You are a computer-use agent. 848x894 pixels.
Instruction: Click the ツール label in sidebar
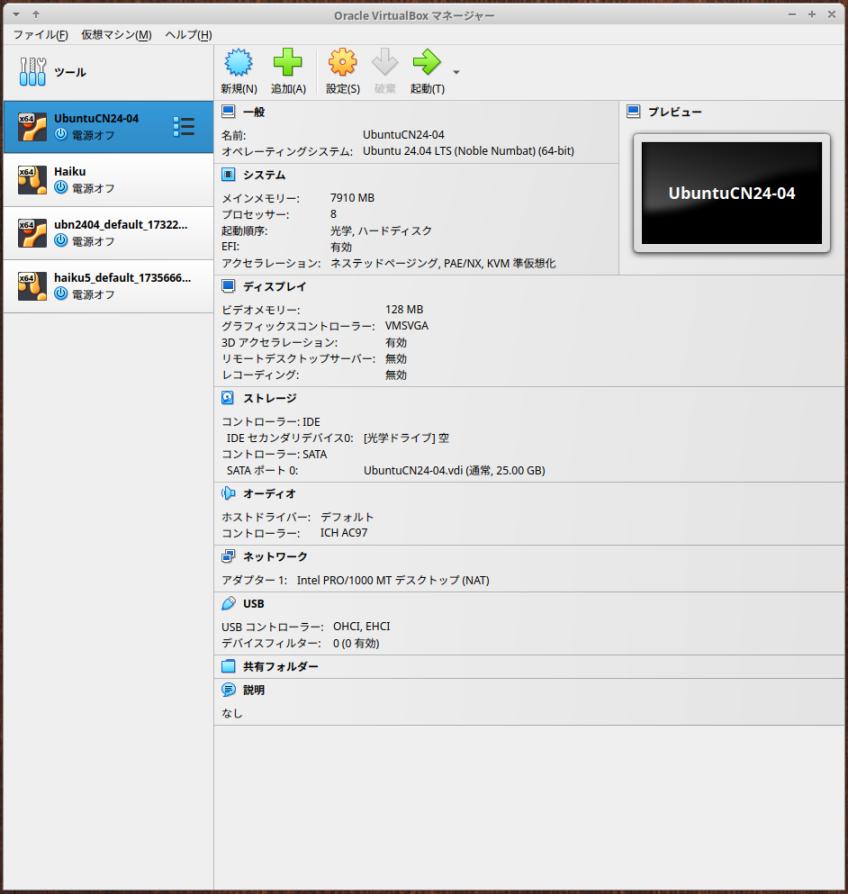(x=70, y=72)
